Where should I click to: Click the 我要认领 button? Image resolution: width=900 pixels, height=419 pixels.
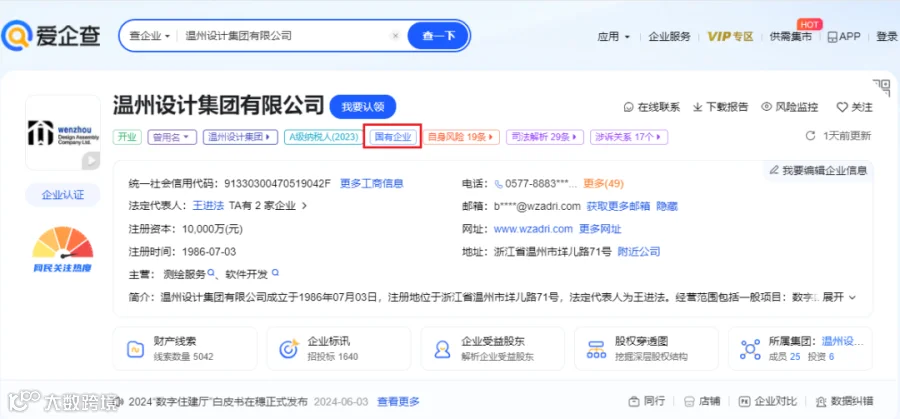(363, 107)
